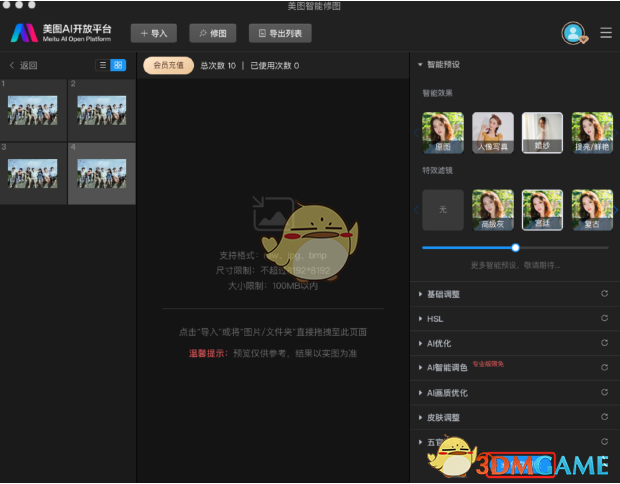Select thumbnail number 3
620x484 pixels.
33,173
